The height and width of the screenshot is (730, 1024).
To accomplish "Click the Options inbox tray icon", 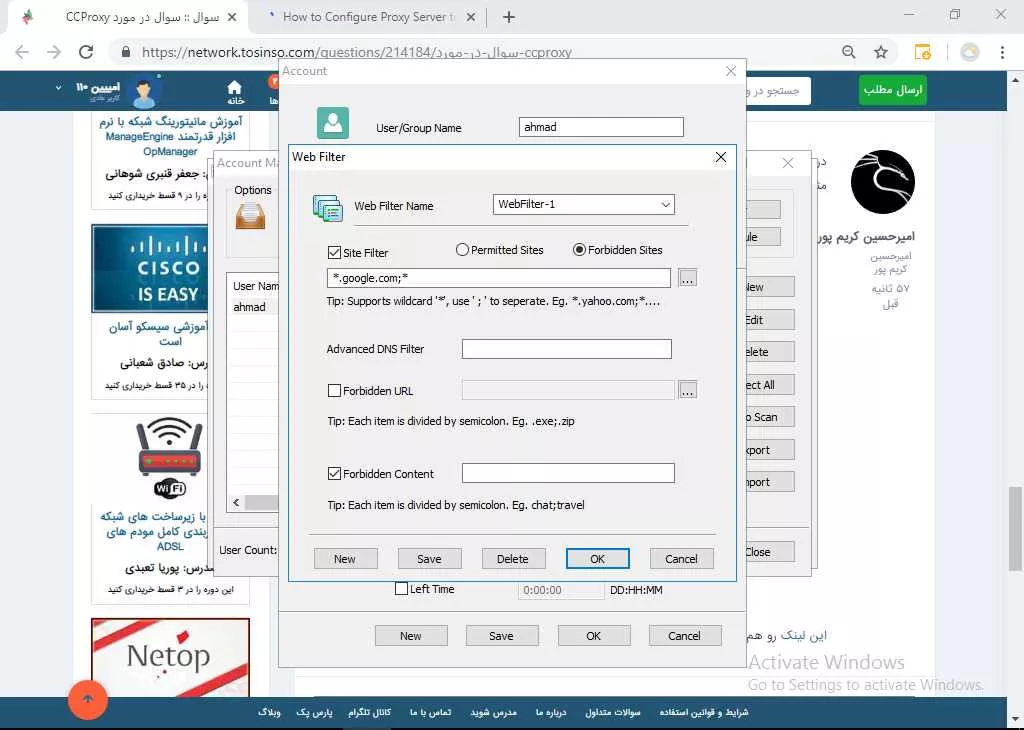I will 250,215.
